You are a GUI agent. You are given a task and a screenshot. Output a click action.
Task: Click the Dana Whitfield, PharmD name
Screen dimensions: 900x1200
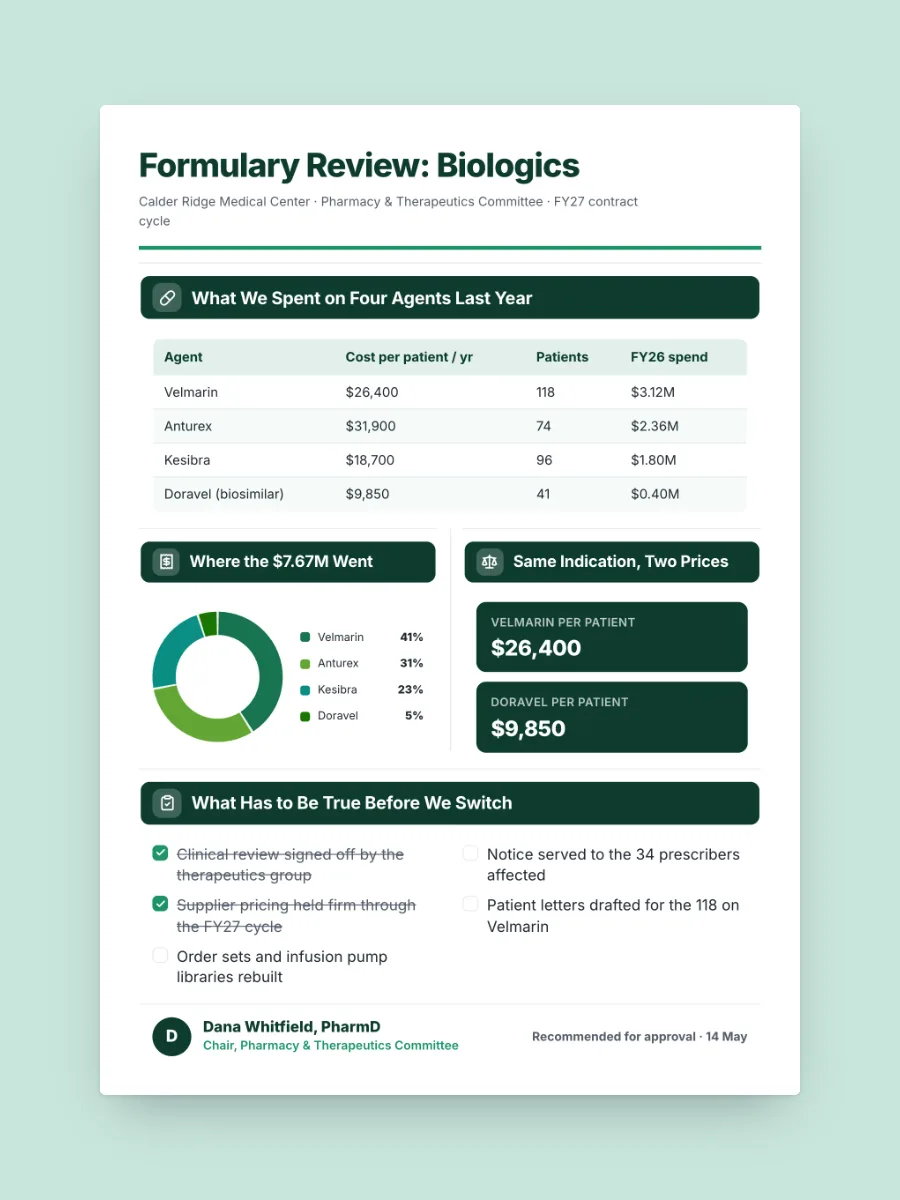292,1027
